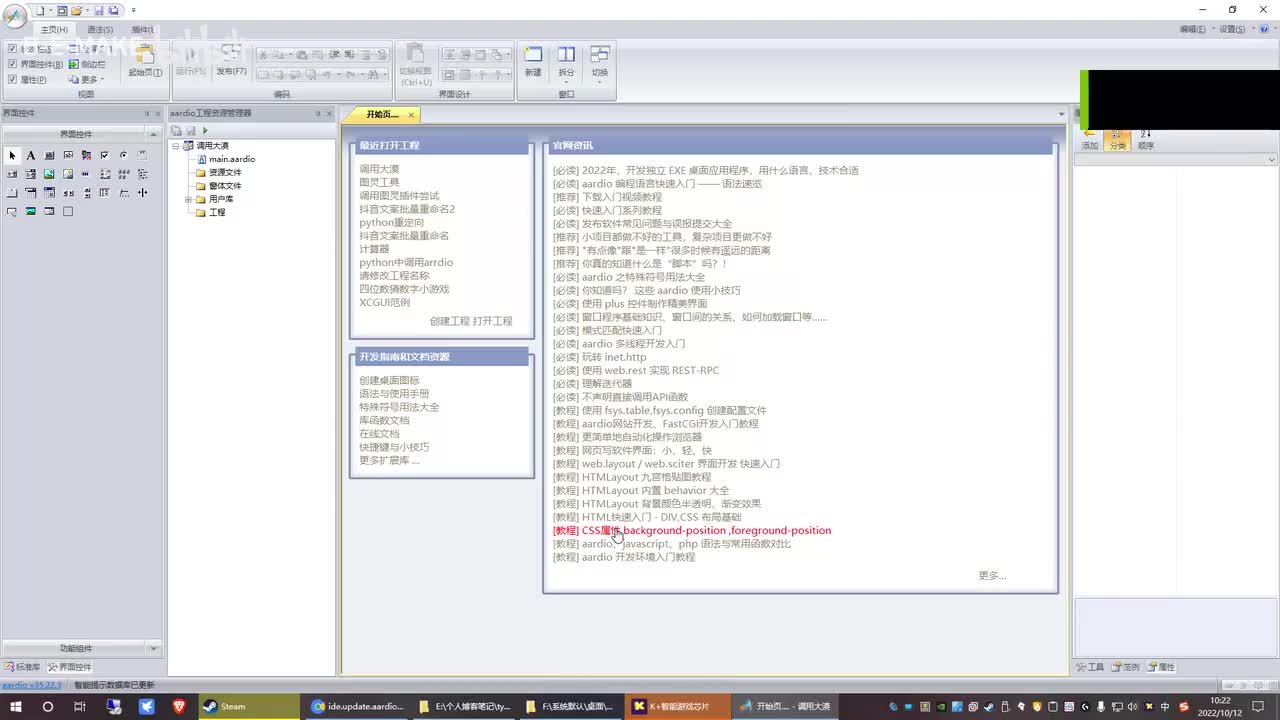This screenshot has width=1280, height=720.
Task: Select the splitter control in the toolbox
Action: pos(142,192)
